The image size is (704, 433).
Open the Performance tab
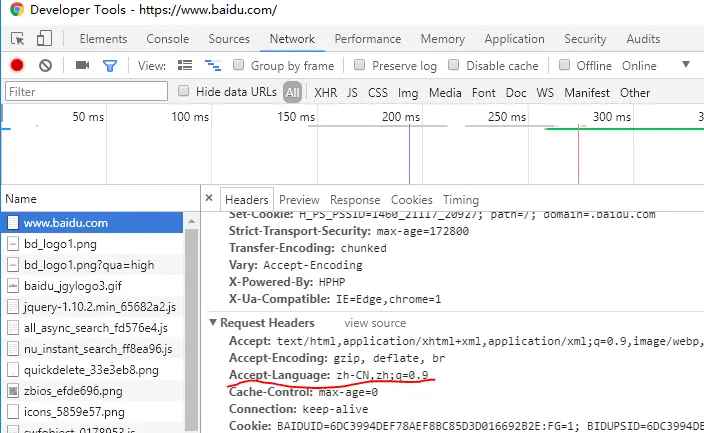(368, 39)
